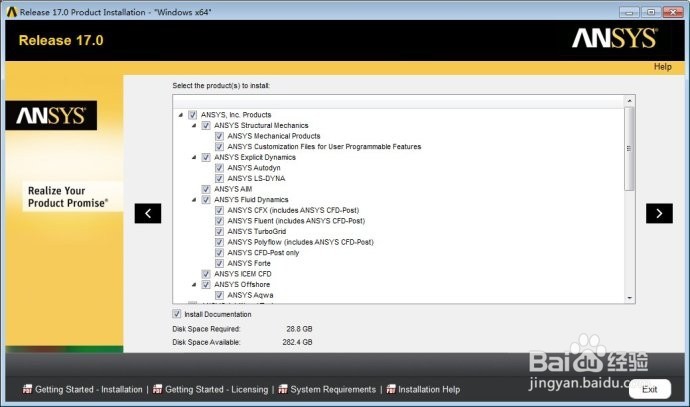Viewport: 690px width, 407px height.
Task: Open Installation Help link
Action: coord(429,389)
